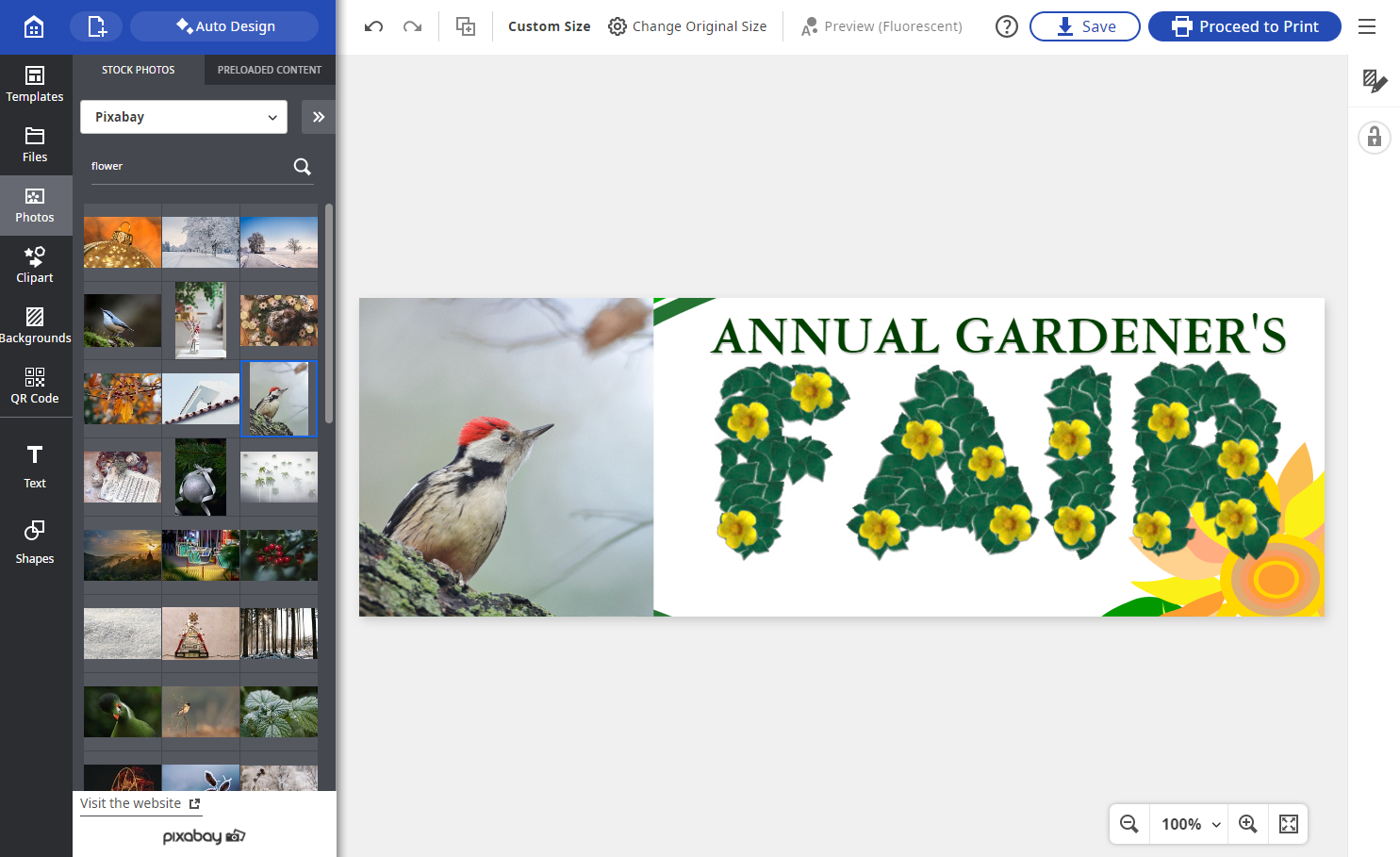Open the Clipart panel
Viewport: 1400px width, 857px height.
coord(35,265)
